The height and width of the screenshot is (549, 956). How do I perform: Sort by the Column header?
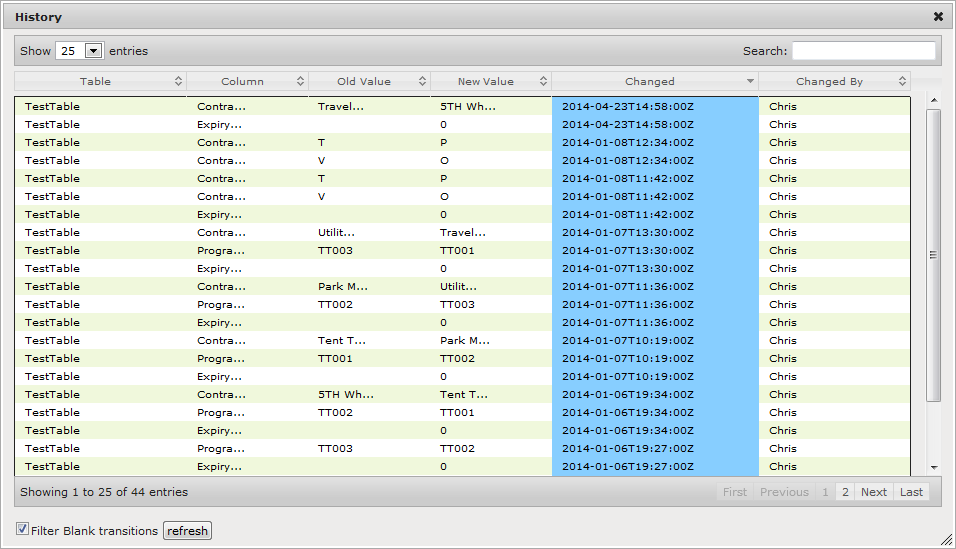click(248, 81)
